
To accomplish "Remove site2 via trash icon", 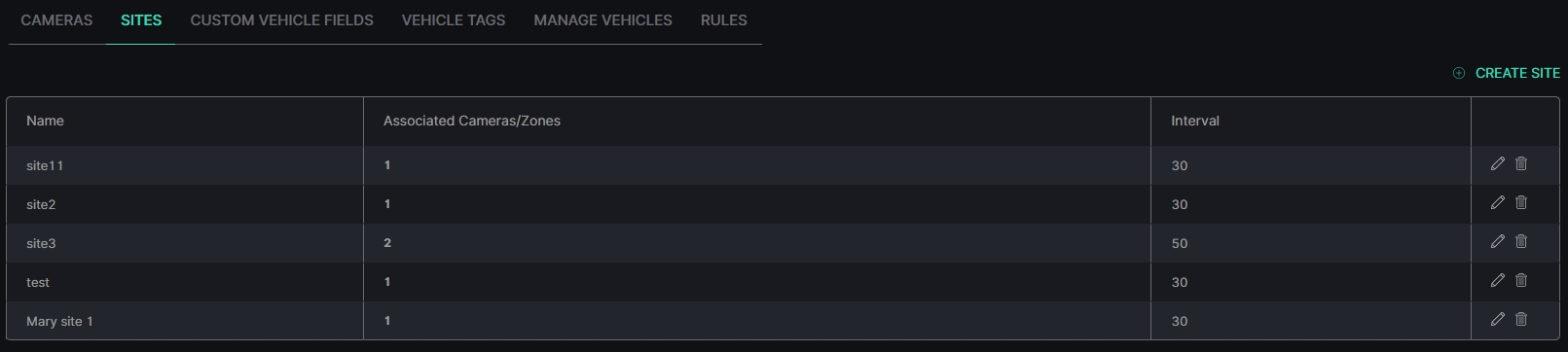I will point(1521,202).
